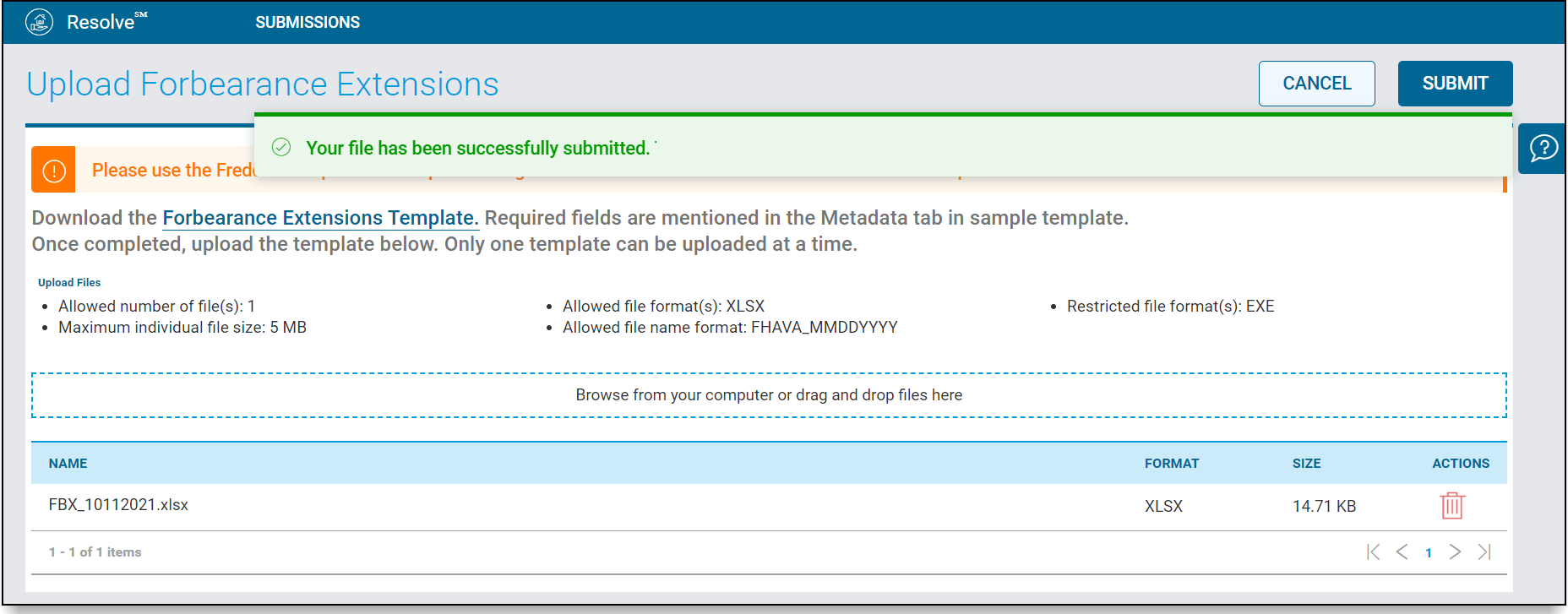Sort by the SIZE column header

[x=1306, y=463]
